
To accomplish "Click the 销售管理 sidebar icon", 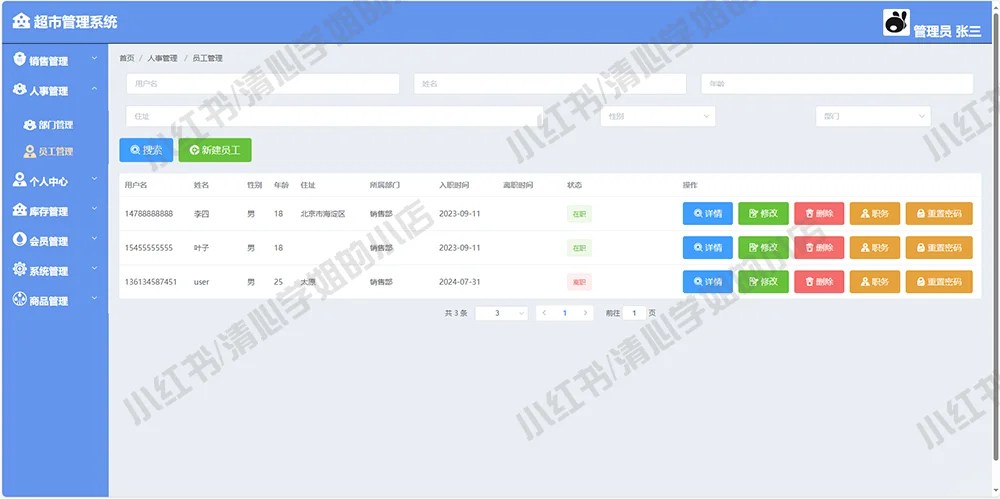I will tap(20, 60).
